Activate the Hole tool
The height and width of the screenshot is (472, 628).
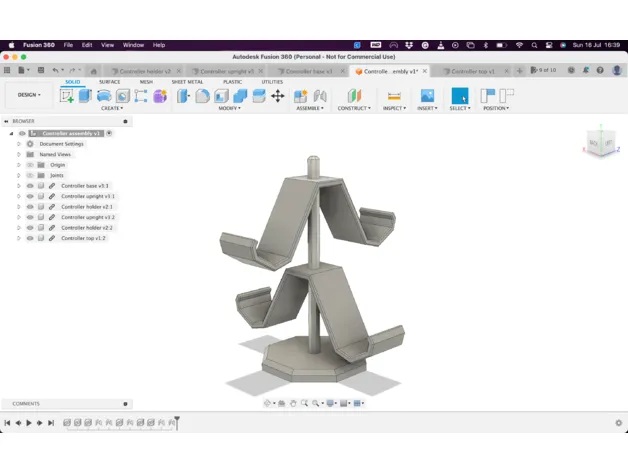(123, 96)
